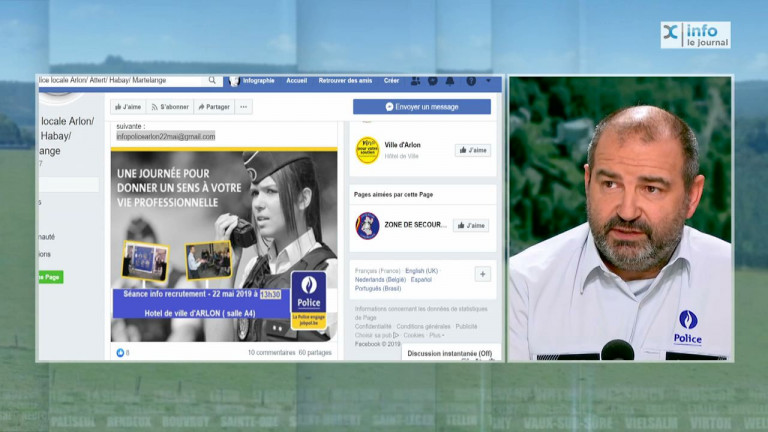768x432 pixels.
Task: Open the recruitment poster image
Action: [x=224, y=246]
